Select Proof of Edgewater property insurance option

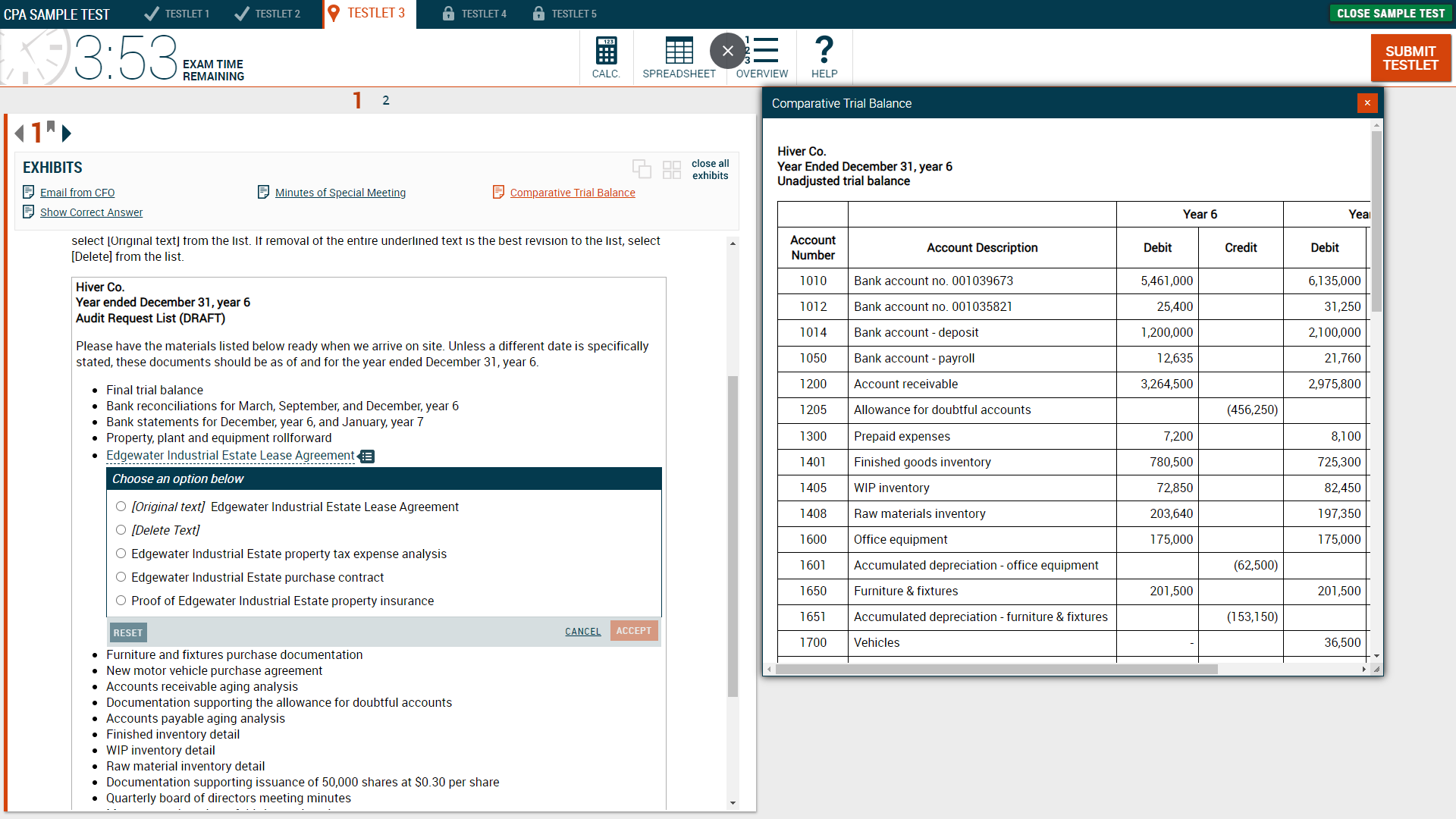pos(121,601)
